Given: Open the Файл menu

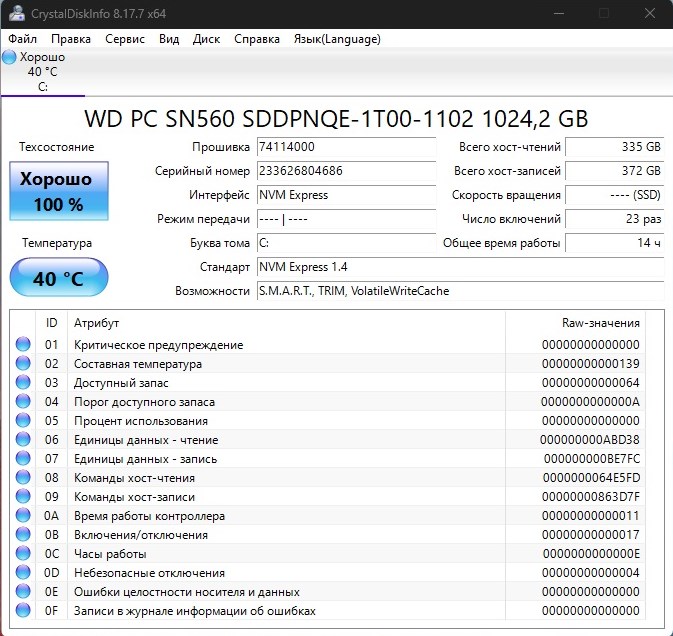Looking at the screenshot, I should click(x=23, y=39).
